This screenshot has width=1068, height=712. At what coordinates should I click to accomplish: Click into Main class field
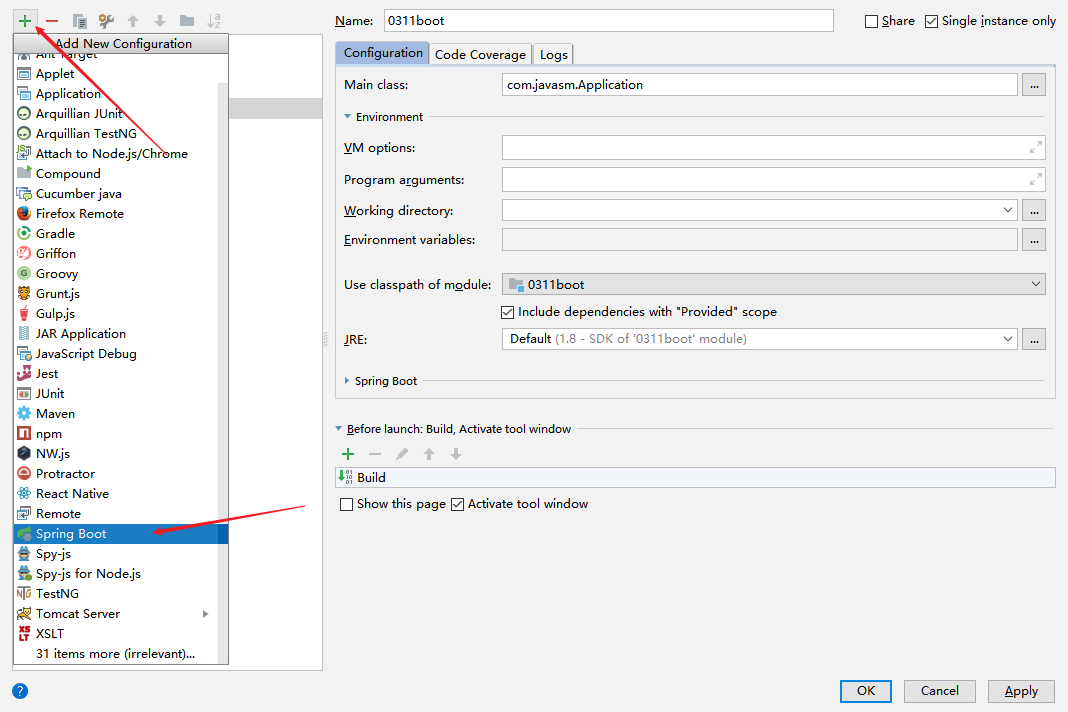pyautogui.click(x=759, y=84)
